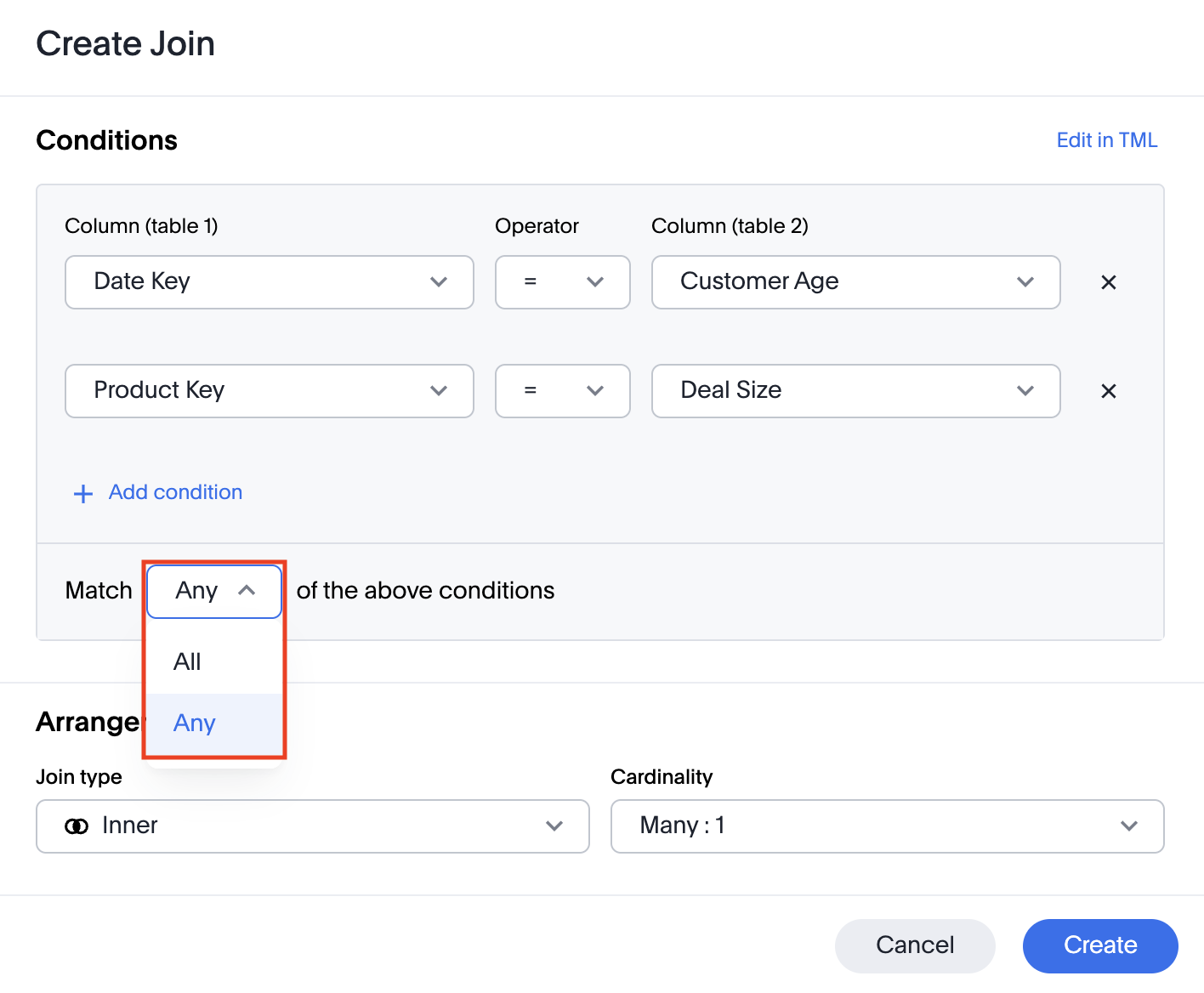Click the Inner join overlapping circles icon
This screenshot has width=1204, height=993.
point(77,826)
